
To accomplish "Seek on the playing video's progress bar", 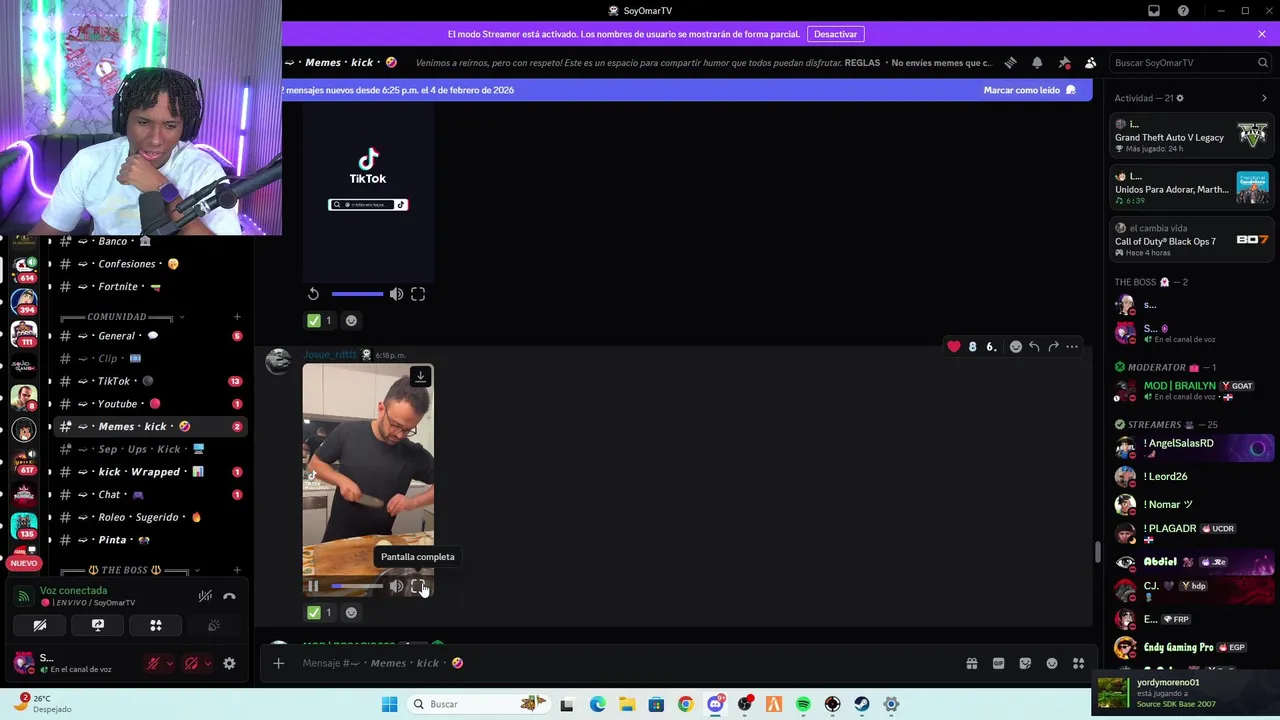I will pos(356,587).
